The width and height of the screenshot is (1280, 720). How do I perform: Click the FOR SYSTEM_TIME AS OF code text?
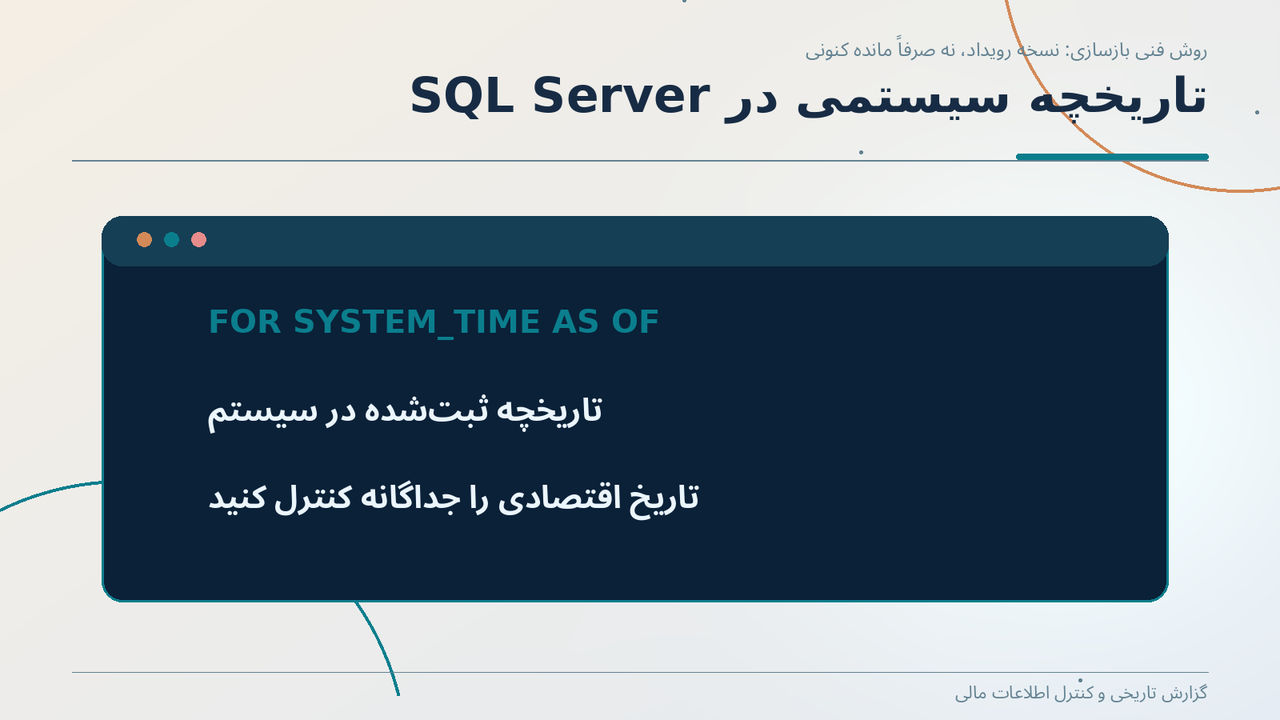point(433,322)
